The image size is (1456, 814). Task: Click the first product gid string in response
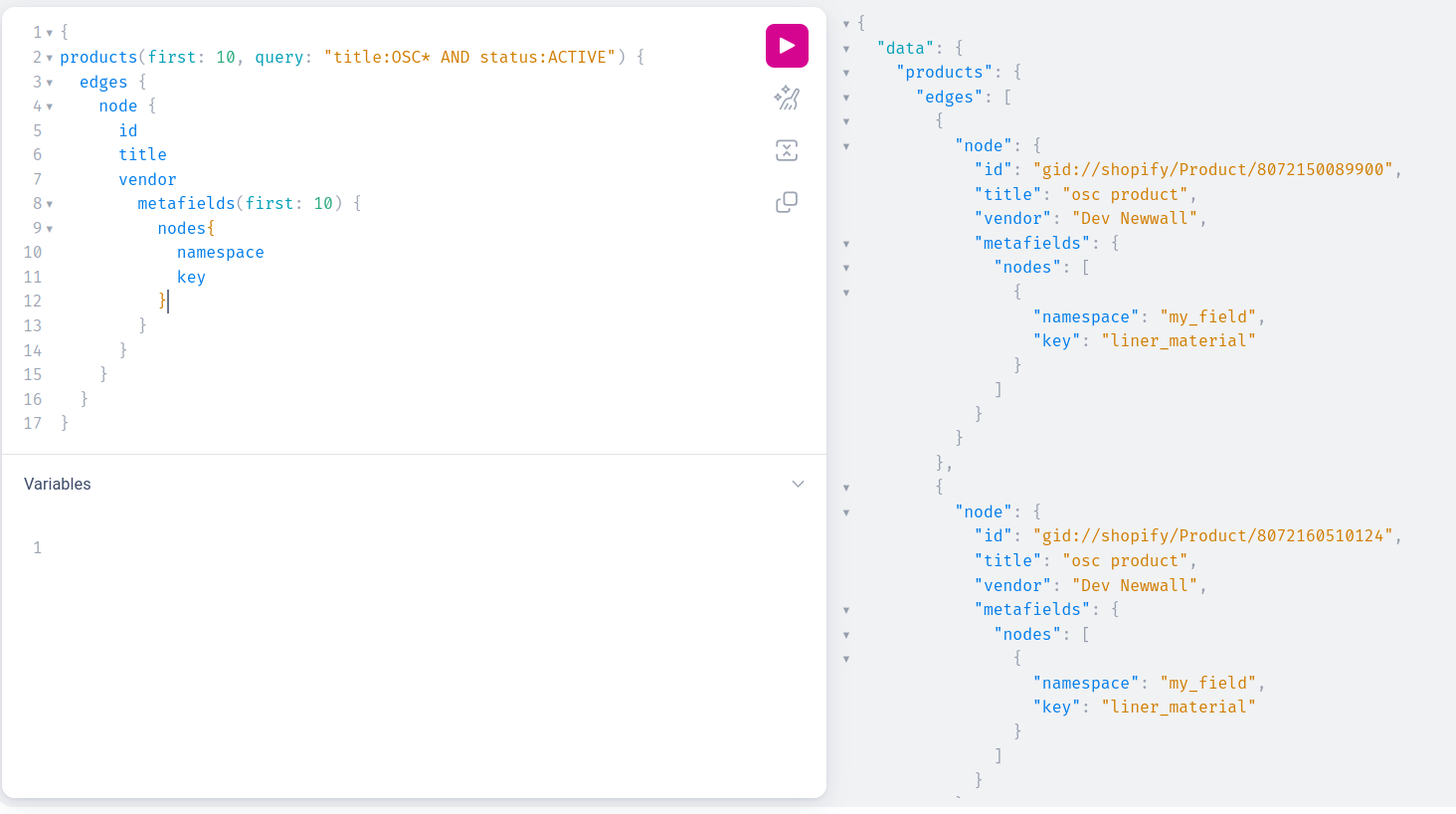[1212, 170]
